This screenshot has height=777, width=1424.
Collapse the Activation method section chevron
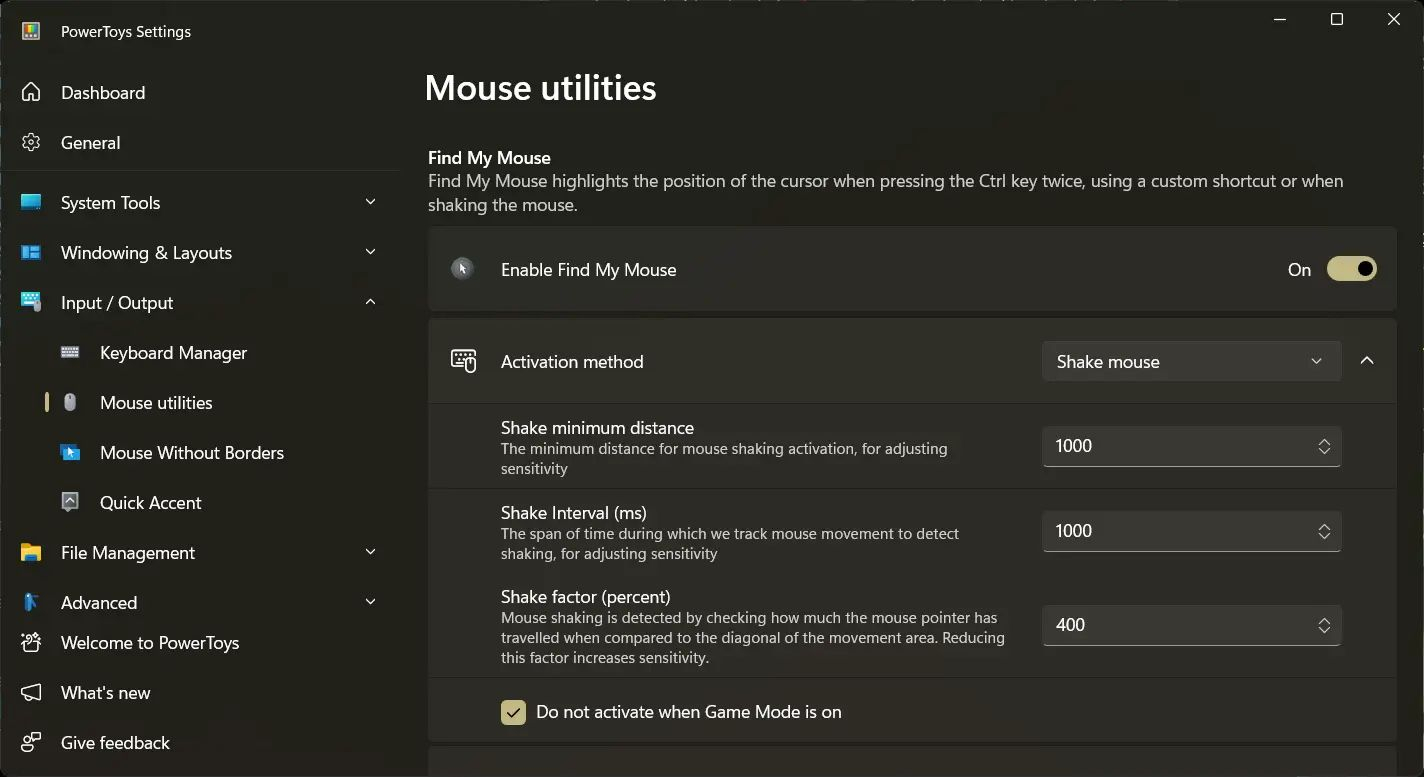tap(1367, 361)
